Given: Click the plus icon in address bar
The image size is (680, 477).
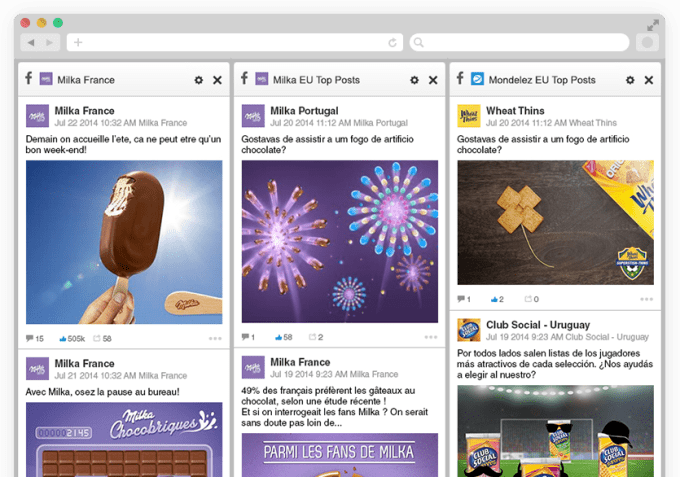Looking at the screenshot, I should pyautogui.click(x=78, y=42).
